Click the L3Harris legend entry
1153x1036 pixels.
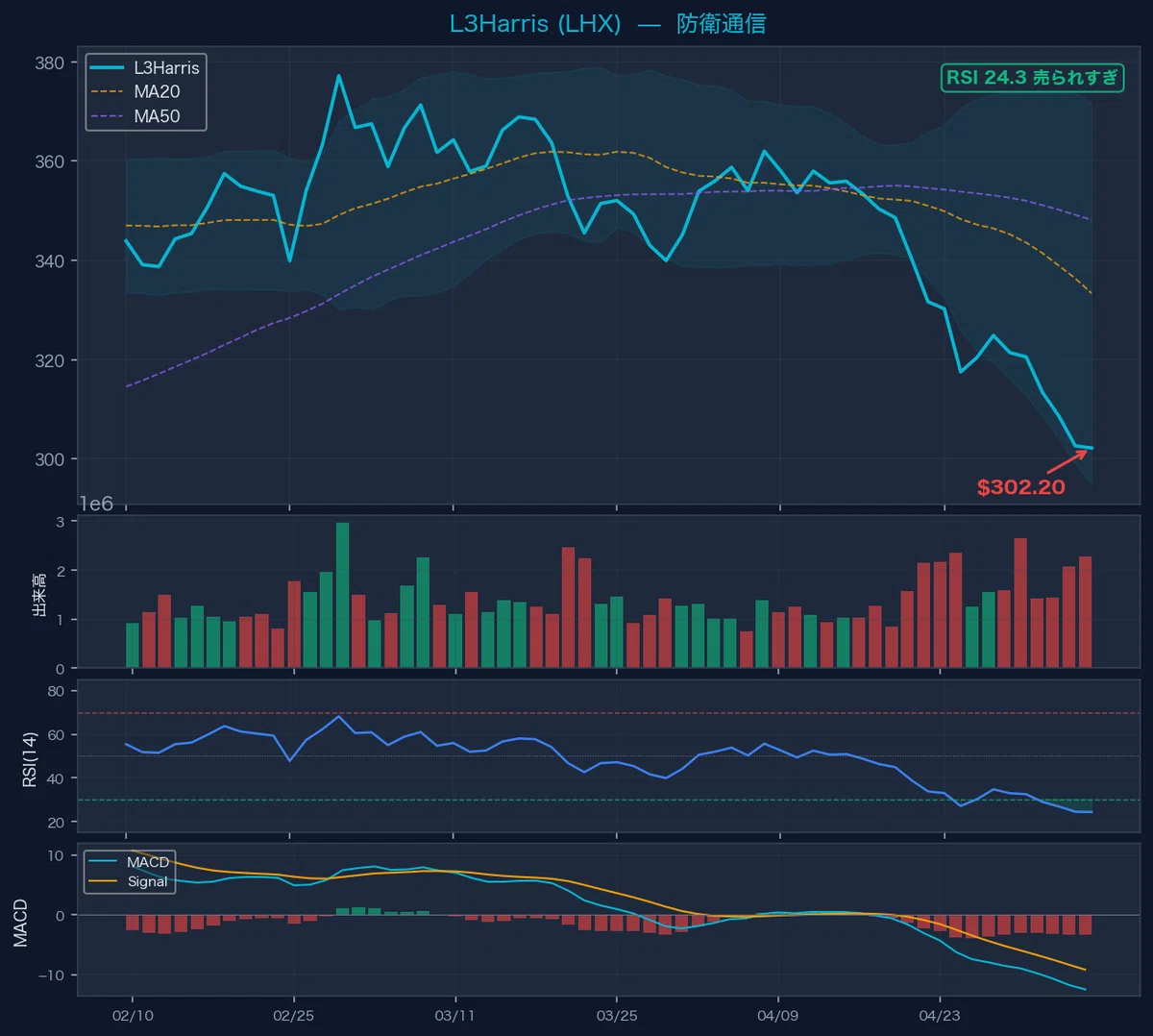tap(144, 68)
